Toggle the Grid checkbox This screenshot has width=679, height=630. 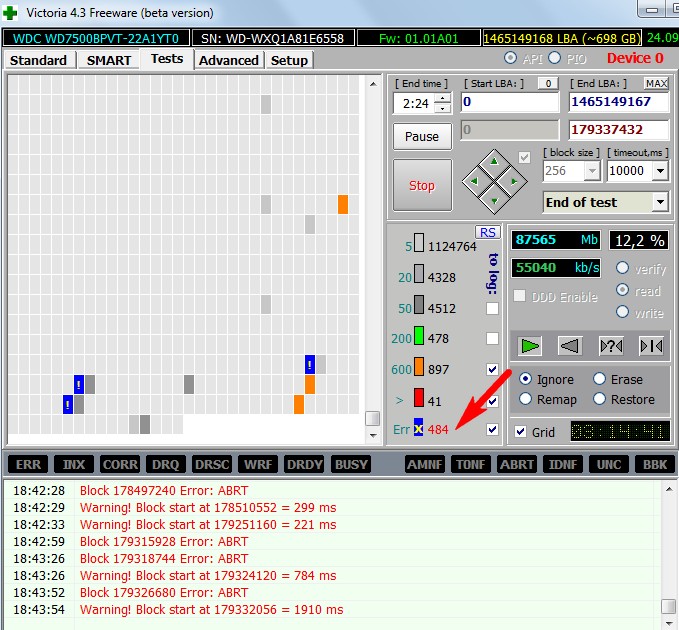pos(520,432)
